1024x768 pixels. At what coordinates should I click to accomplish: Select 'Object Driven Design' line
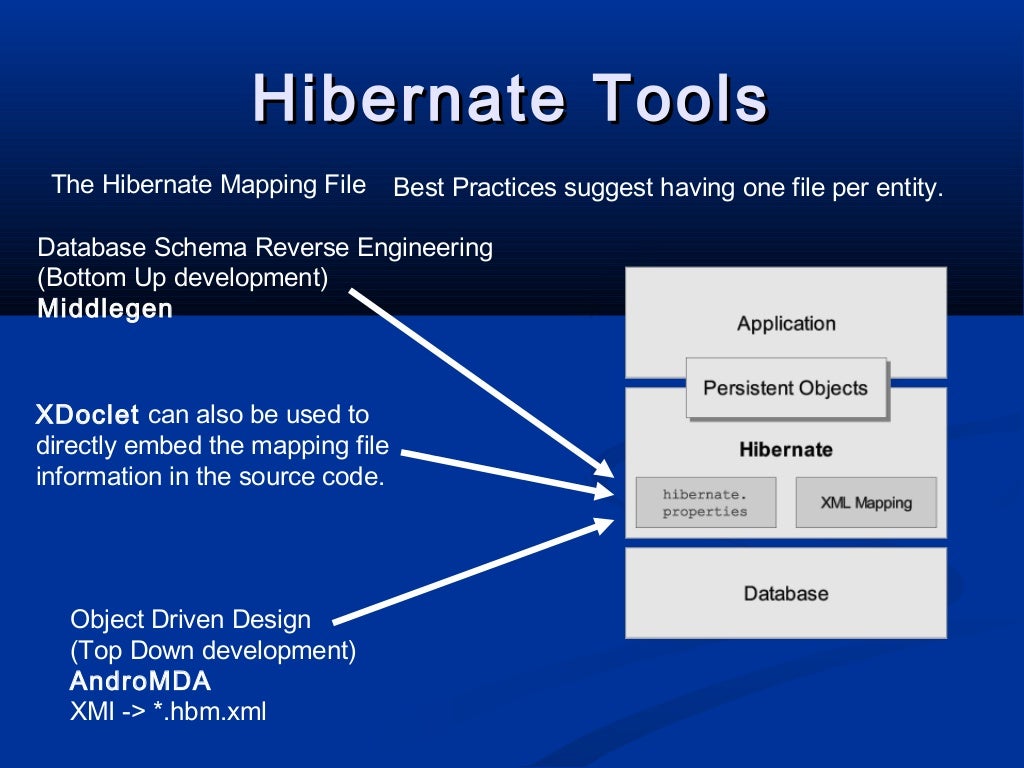tap(190, 619)
